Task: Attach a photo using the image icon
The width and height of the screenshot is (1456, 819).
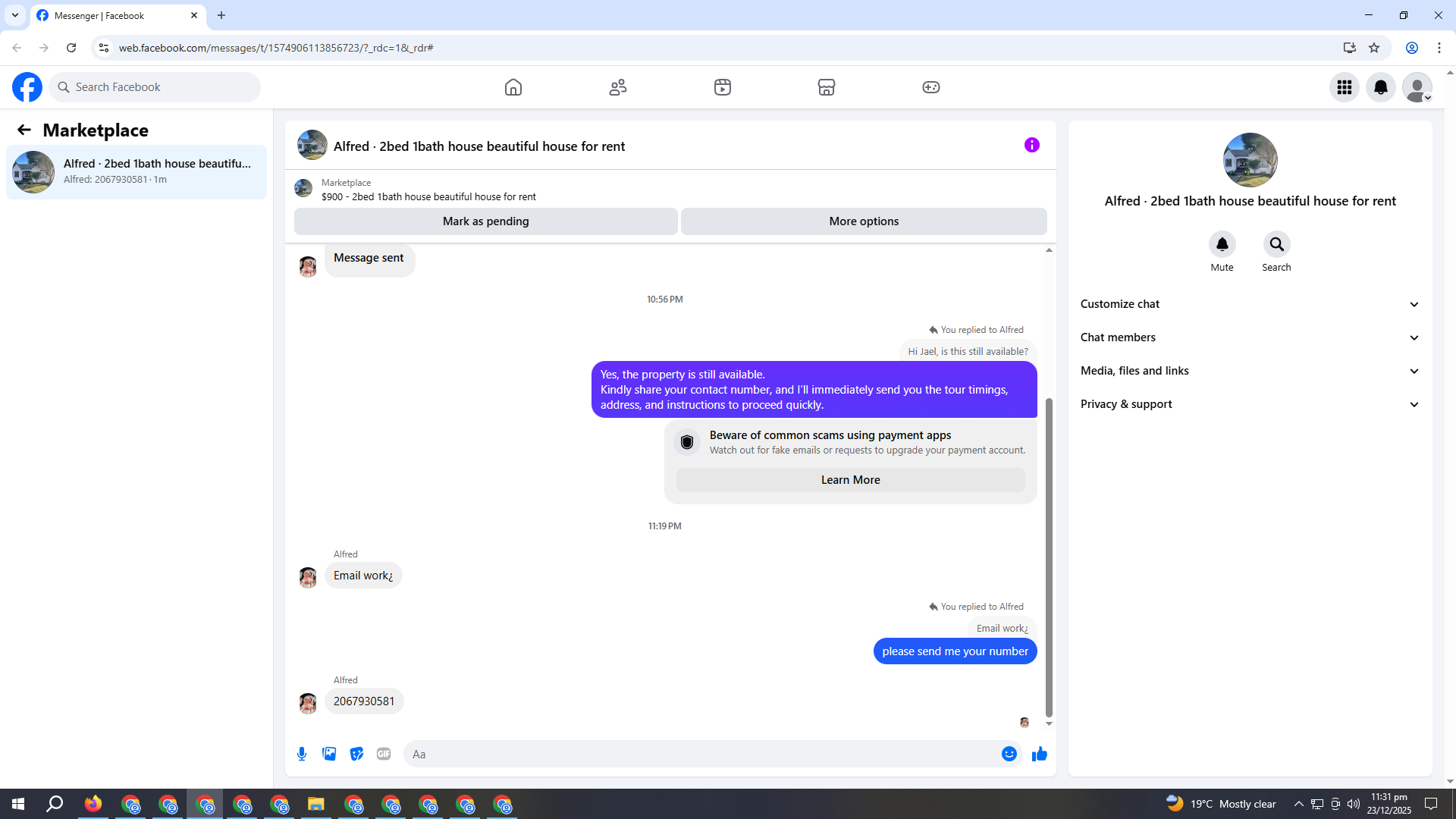Action: (x=329, y=754)
